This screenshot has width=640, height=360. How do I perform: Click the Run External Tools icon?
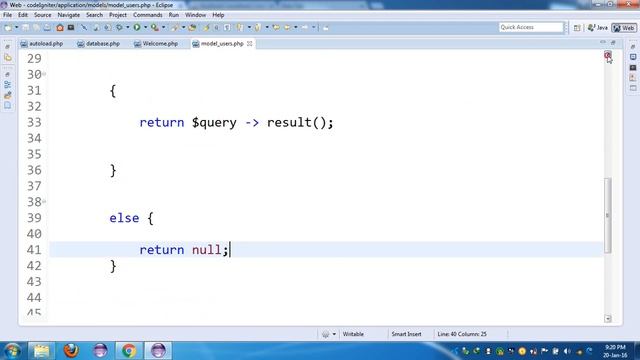click(x=155, y=28)
